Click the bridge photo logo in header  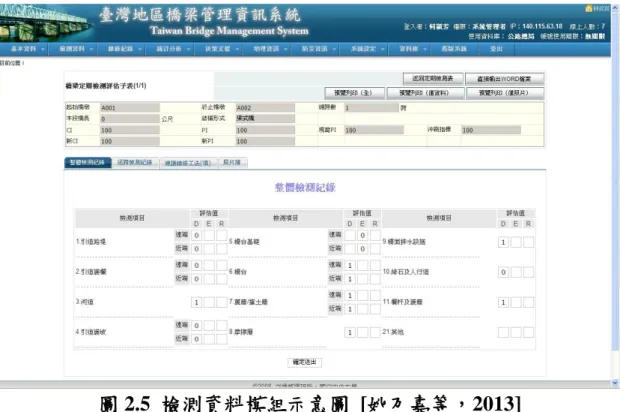(x=45, y=23)
